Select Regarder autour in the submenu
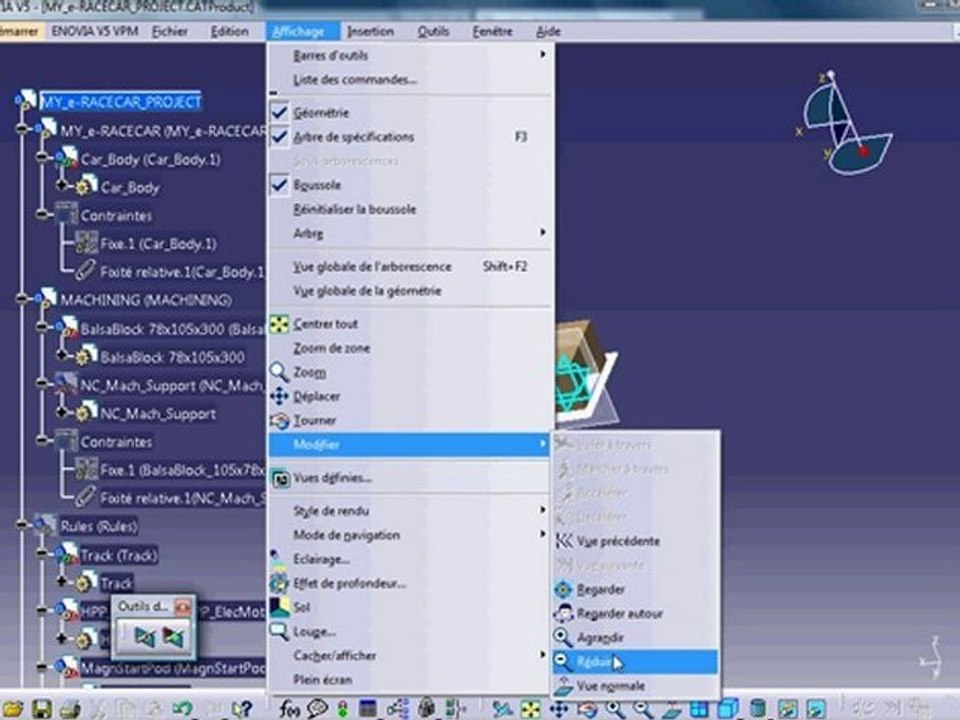The image size is (960, 720). click(x=635, y=613)
